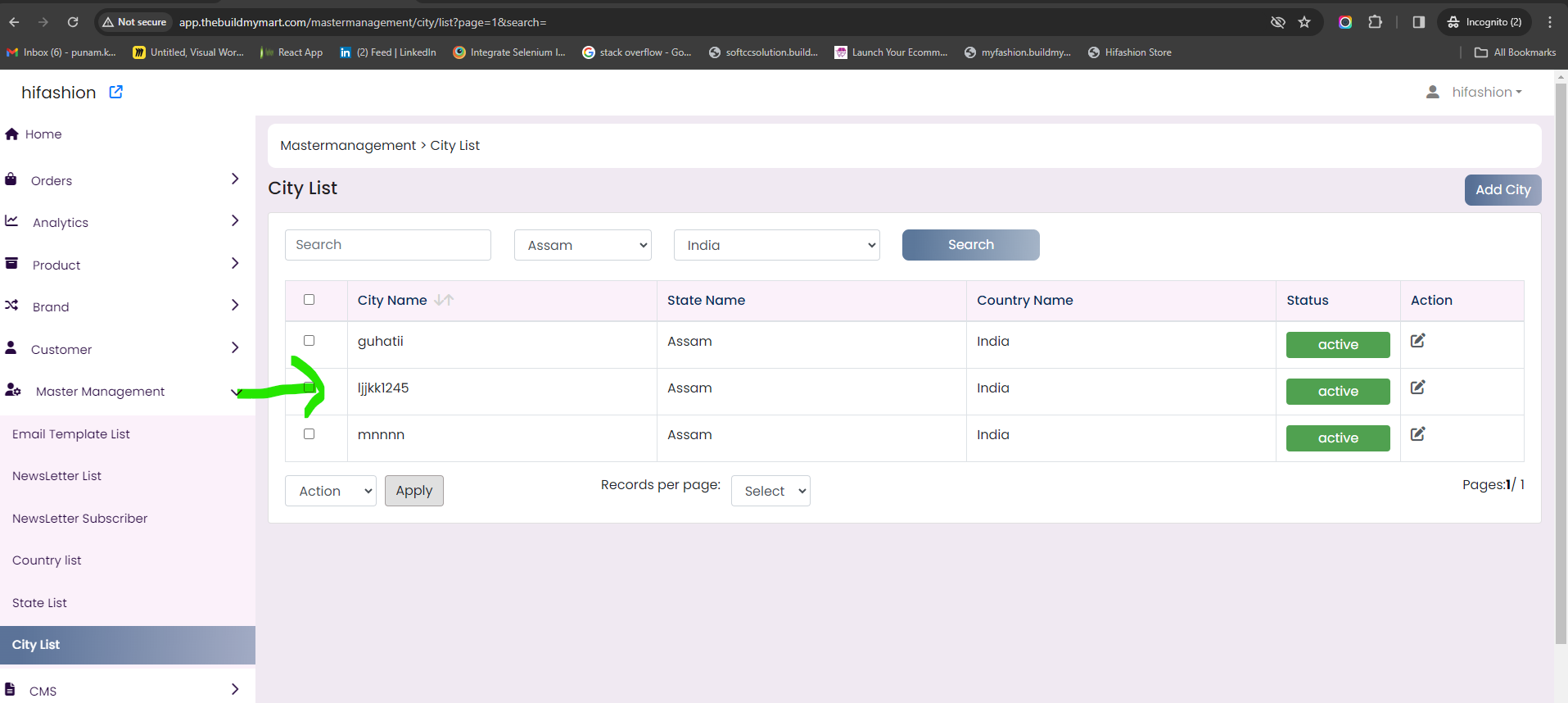Toggle active status for ljjkk1245
The width and height of the screenshot is (1568, 703).
[1338, 392]
